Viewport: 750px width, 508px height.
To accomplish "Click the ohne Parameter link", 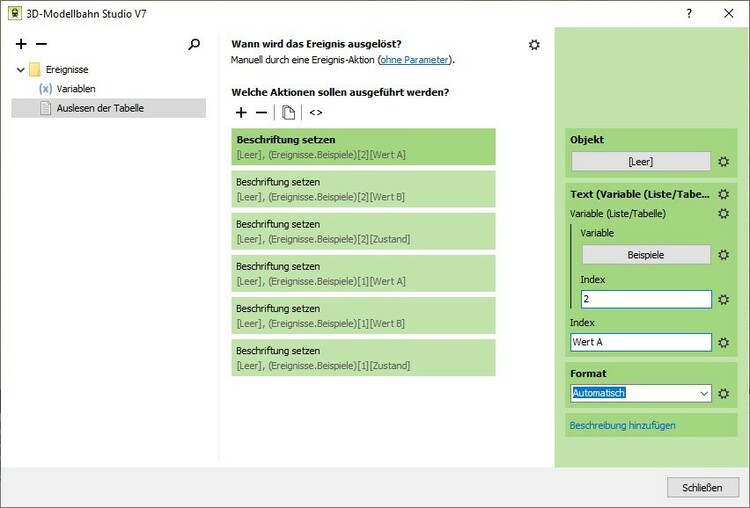I will [414, 60].
